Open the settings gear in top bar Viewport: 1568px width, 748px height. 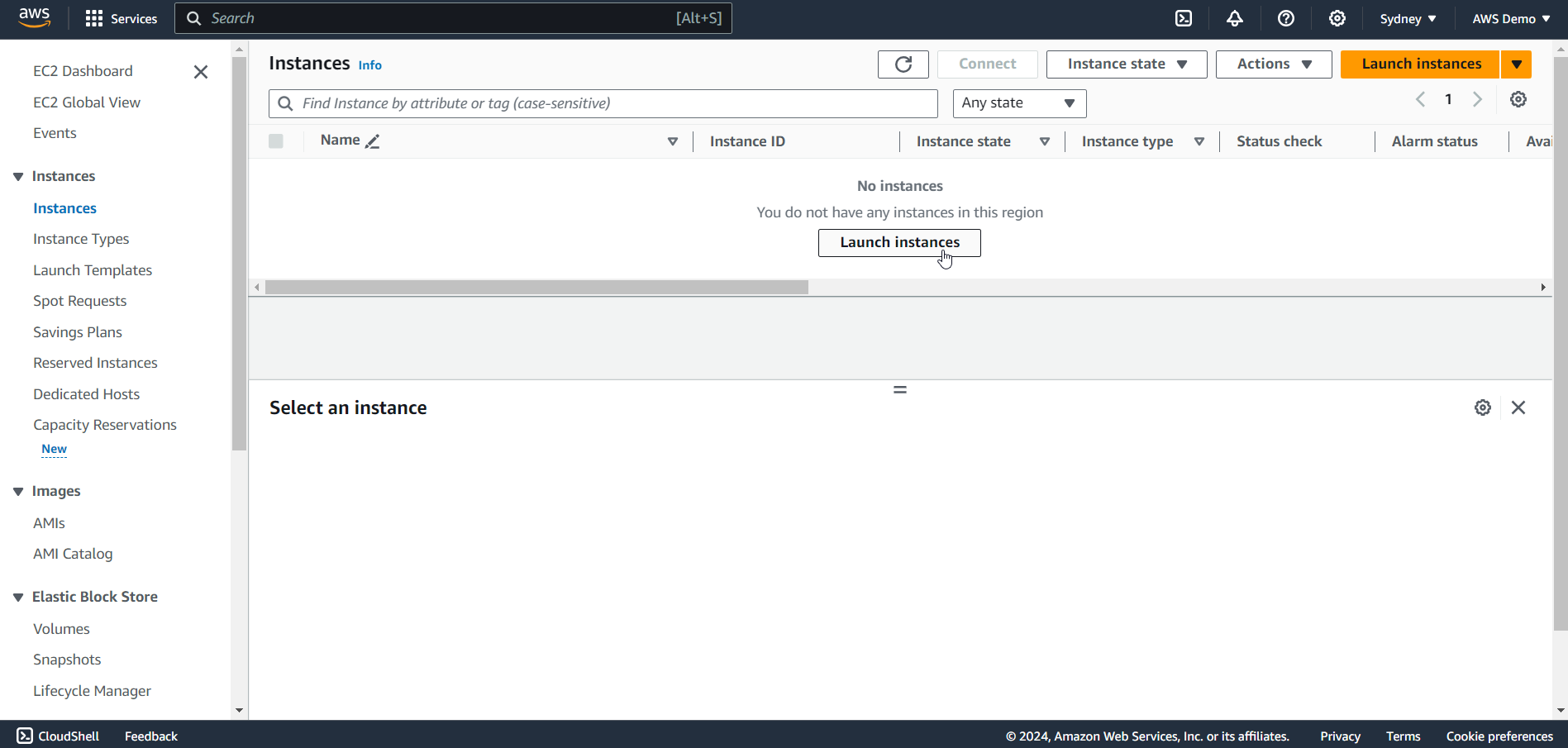point(1337,18)
